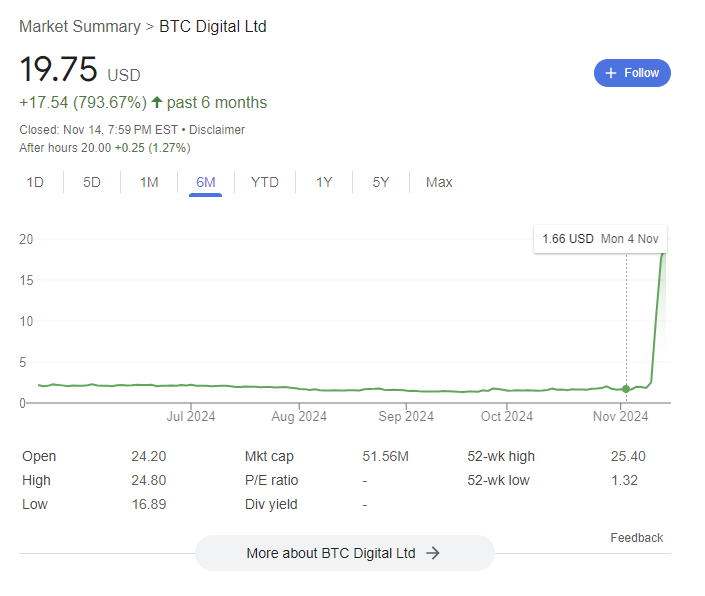Click the Closed: Nov 14 timestamp text

tap(98, 130)
